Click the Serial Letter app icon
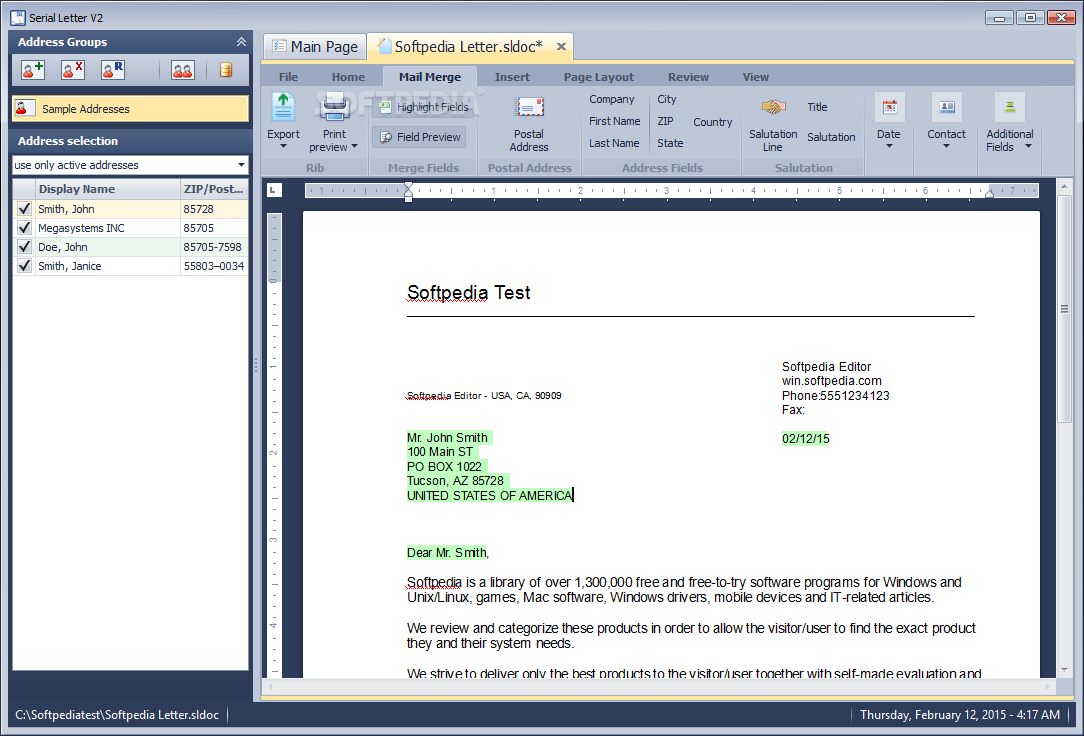The height and width of the screenshot is (736, 1084). coord(17,17)
